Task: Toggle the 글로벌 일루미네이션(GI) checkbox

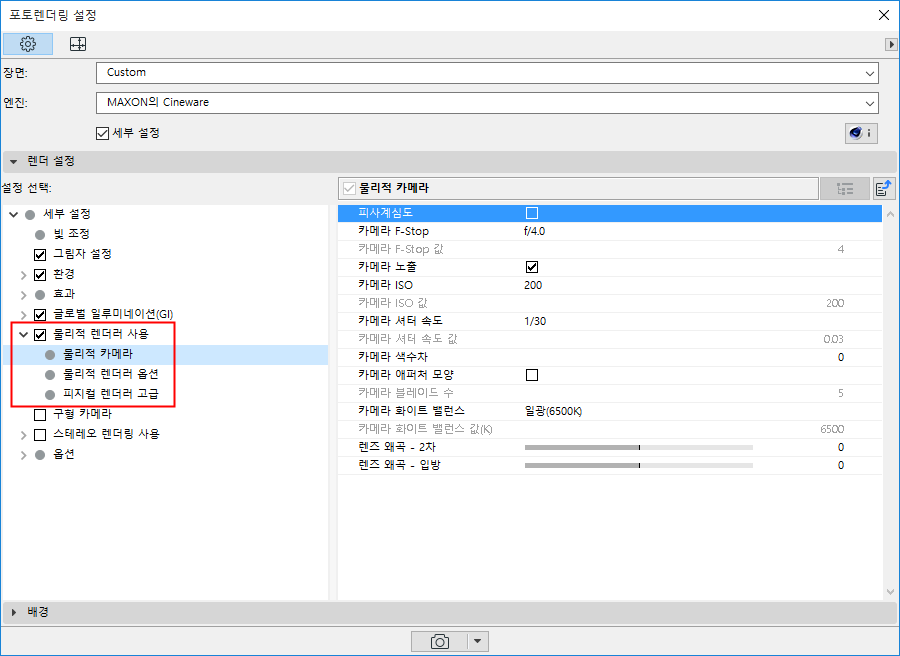Action: pos(40,315)
